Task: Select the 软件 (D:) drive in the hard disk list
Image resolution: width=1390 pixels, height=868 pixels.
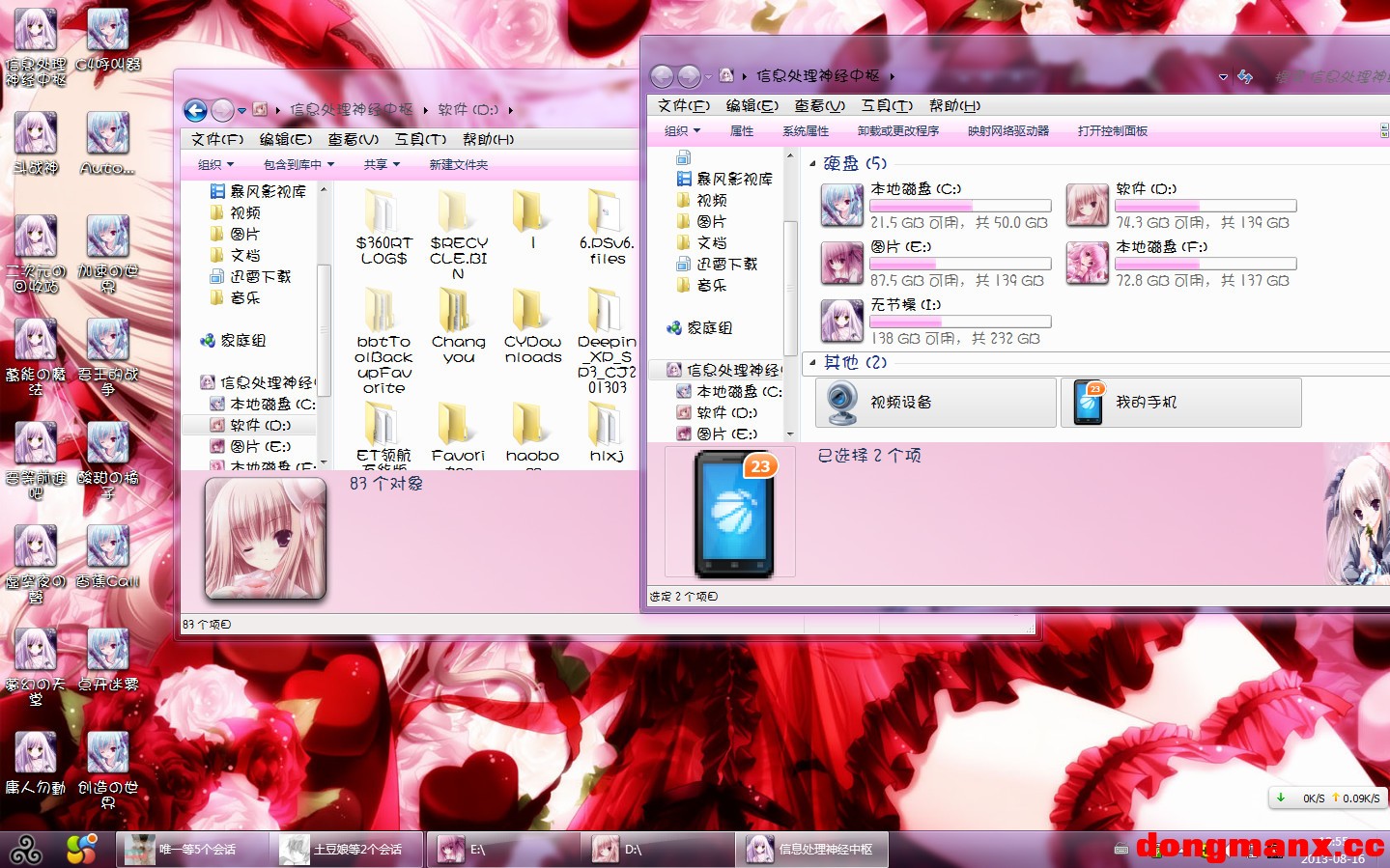Action: click(x=1087, y=205)
